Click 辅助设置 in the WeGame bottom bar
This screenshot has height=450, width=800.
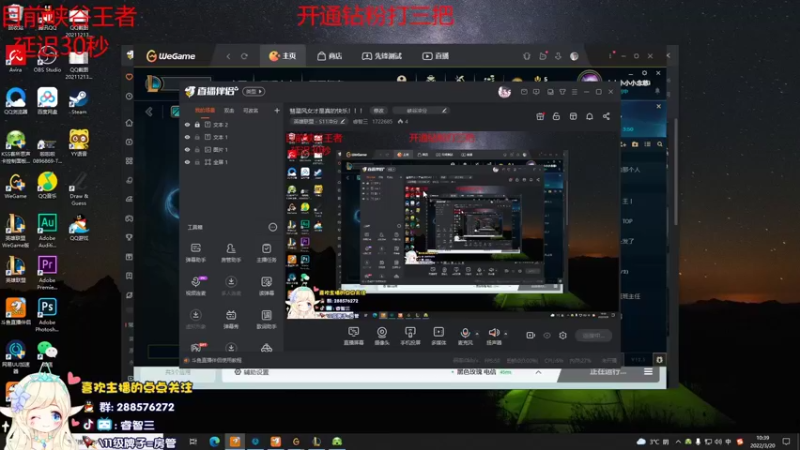[x=252, y=372]
